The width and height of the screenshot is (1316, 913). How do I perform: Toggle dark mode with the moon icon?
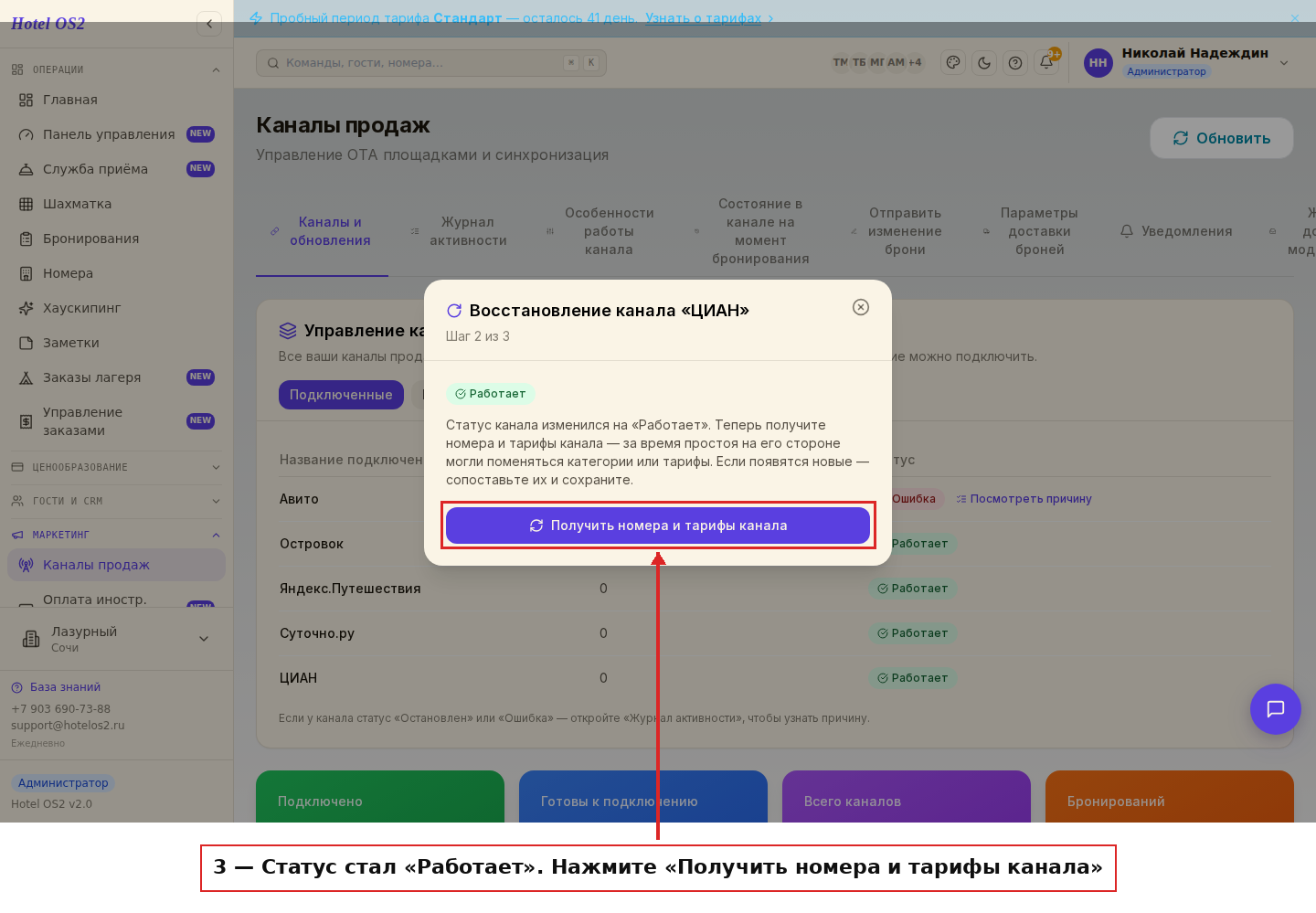984,63
